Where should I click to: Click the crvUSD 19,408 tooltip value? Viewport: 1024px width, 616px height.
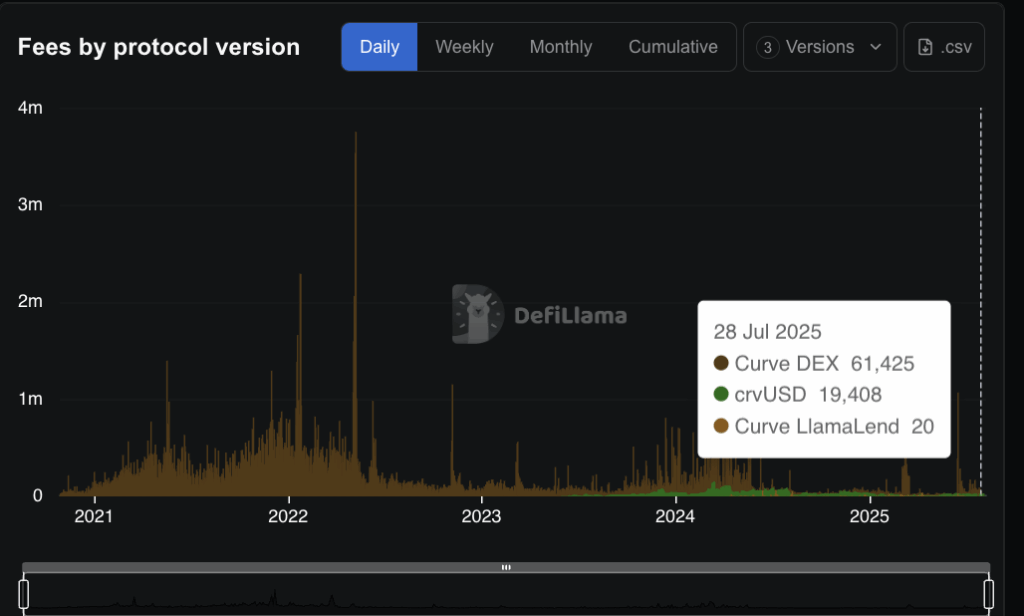click(x=850, y=395)
